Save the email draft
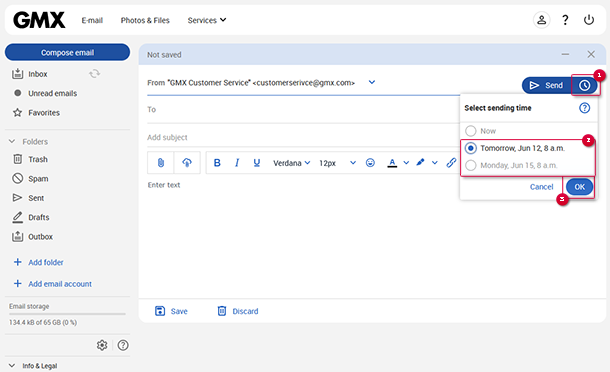 pos(171,311)
